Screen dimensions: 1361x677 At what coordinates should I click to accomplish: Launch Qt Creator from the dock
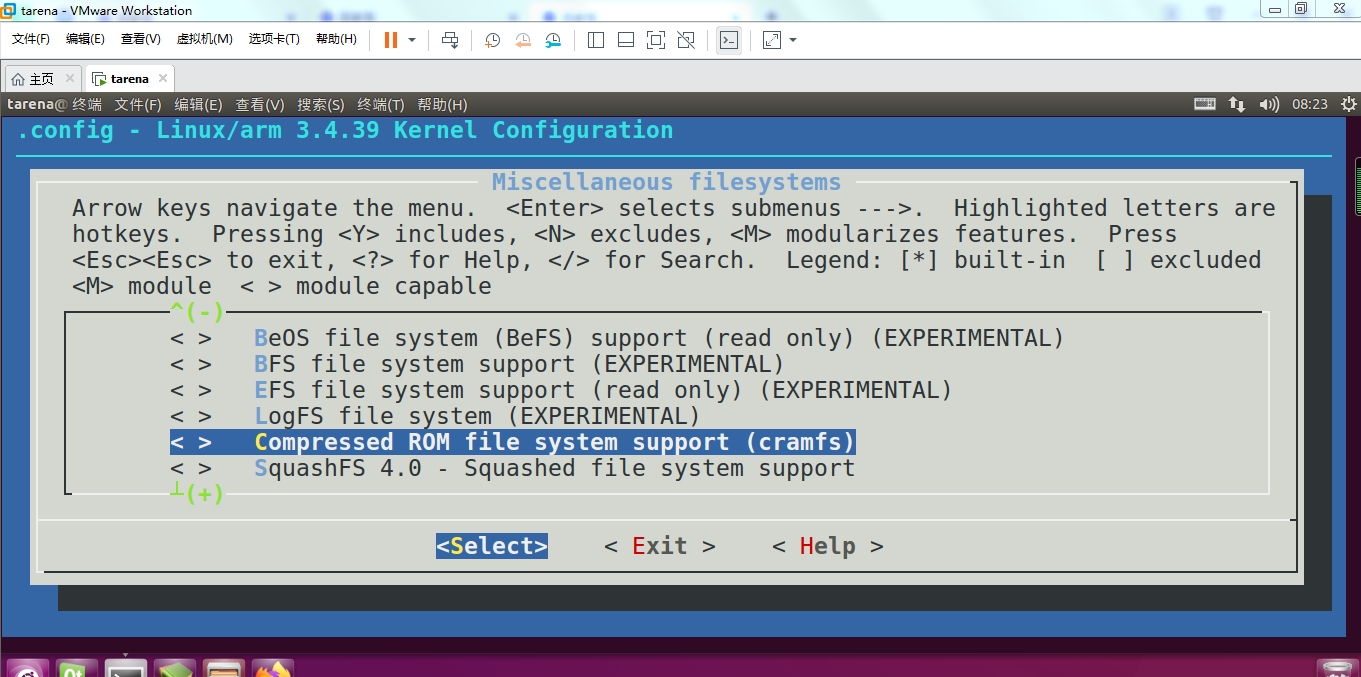coord(76,668)
